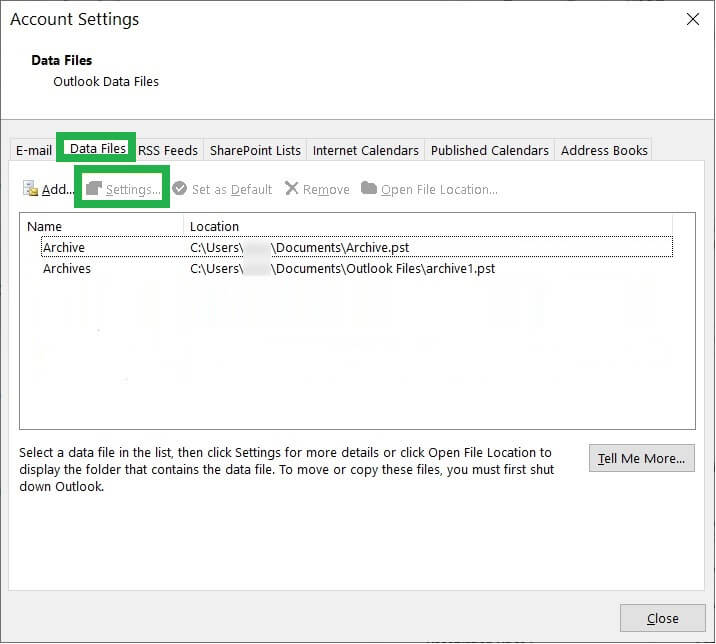Click the Set as Default checkmark icon
This screenshot has height=644, width=716.
click(179, 188)
